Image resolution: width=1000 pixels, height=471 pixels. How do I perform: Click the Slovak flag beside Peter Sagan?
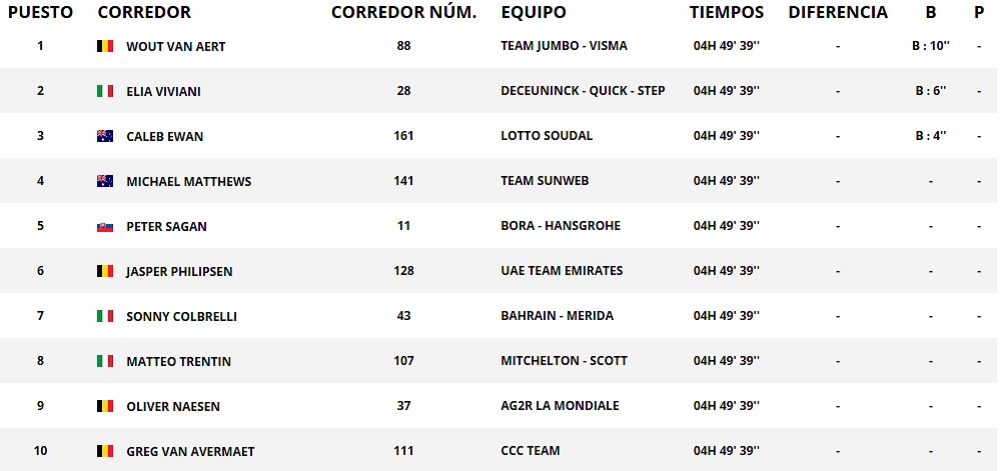104,226
